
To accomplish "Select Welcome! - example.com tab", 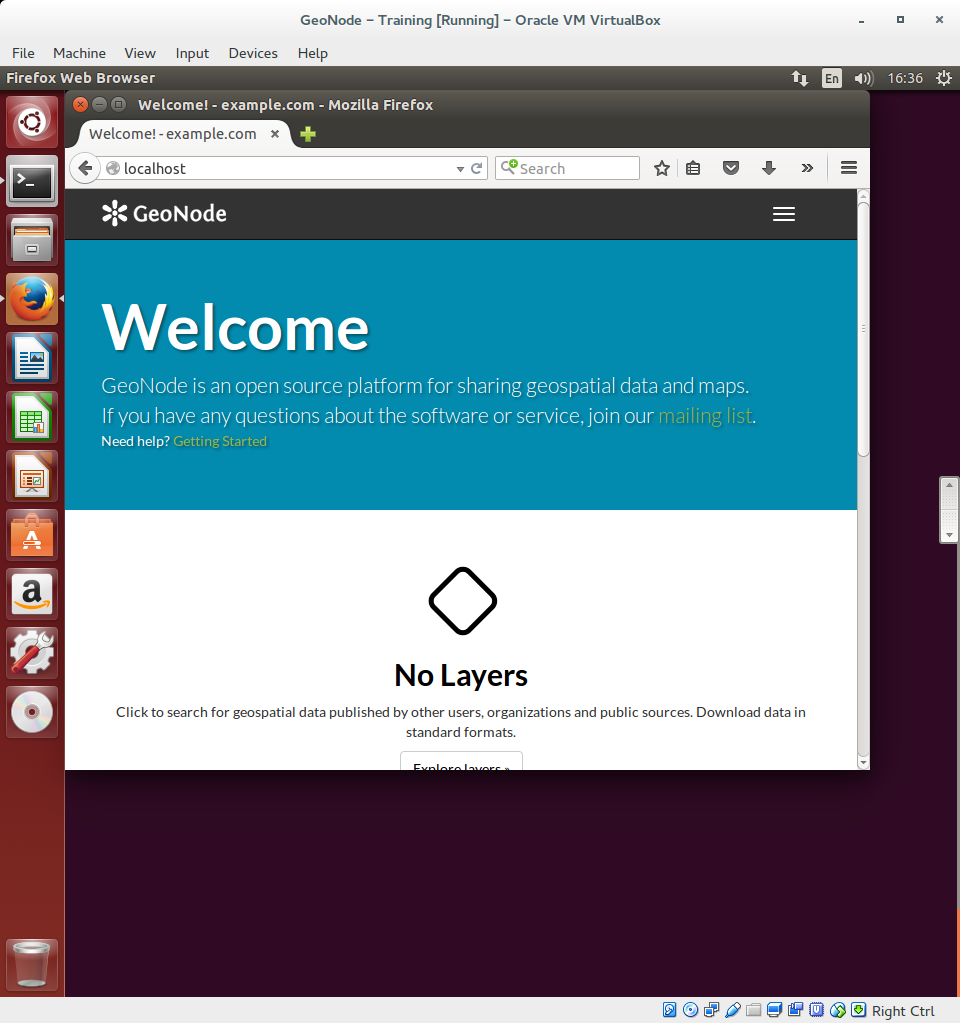I will click(173, 134).
